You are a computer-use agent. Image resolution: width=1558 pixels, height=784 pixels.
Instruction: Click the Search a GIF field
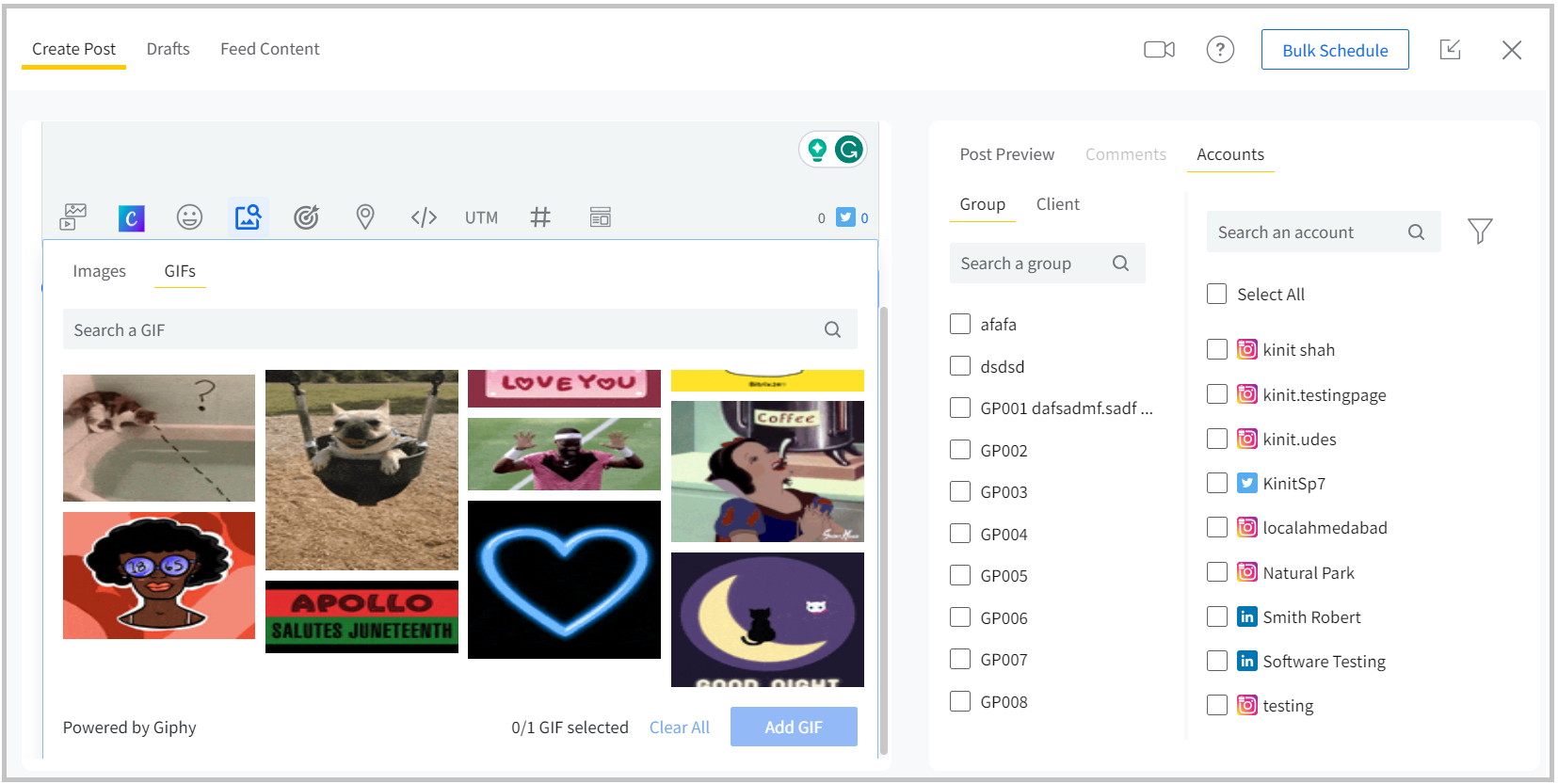[x=442, y=330]
